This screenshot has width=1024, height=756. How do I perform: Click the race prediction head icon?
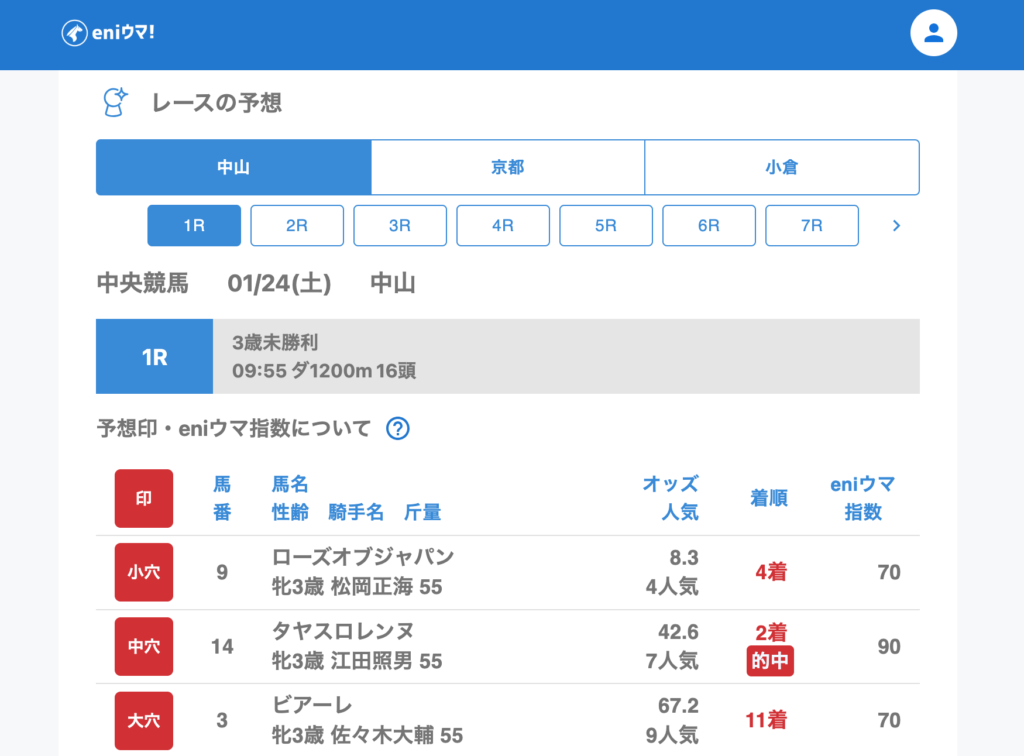pyautogui.click(x=115, y=102)
